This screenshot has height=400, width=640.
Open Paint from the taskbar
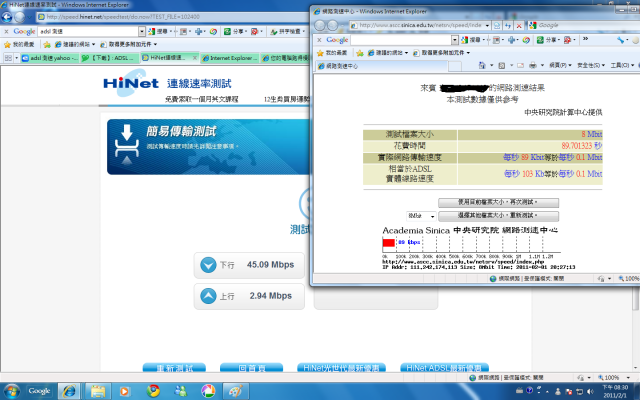pos(236,391)
